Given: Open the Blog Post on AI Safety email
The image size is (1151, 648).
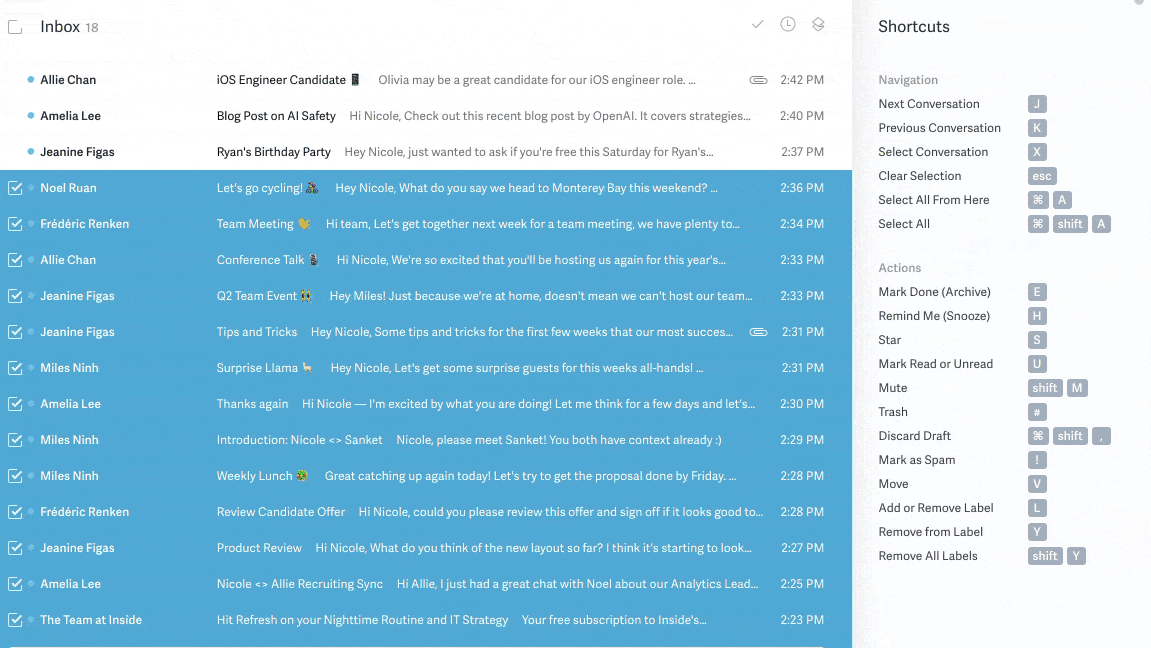Looking at the screenshot, I should point(276,116).
